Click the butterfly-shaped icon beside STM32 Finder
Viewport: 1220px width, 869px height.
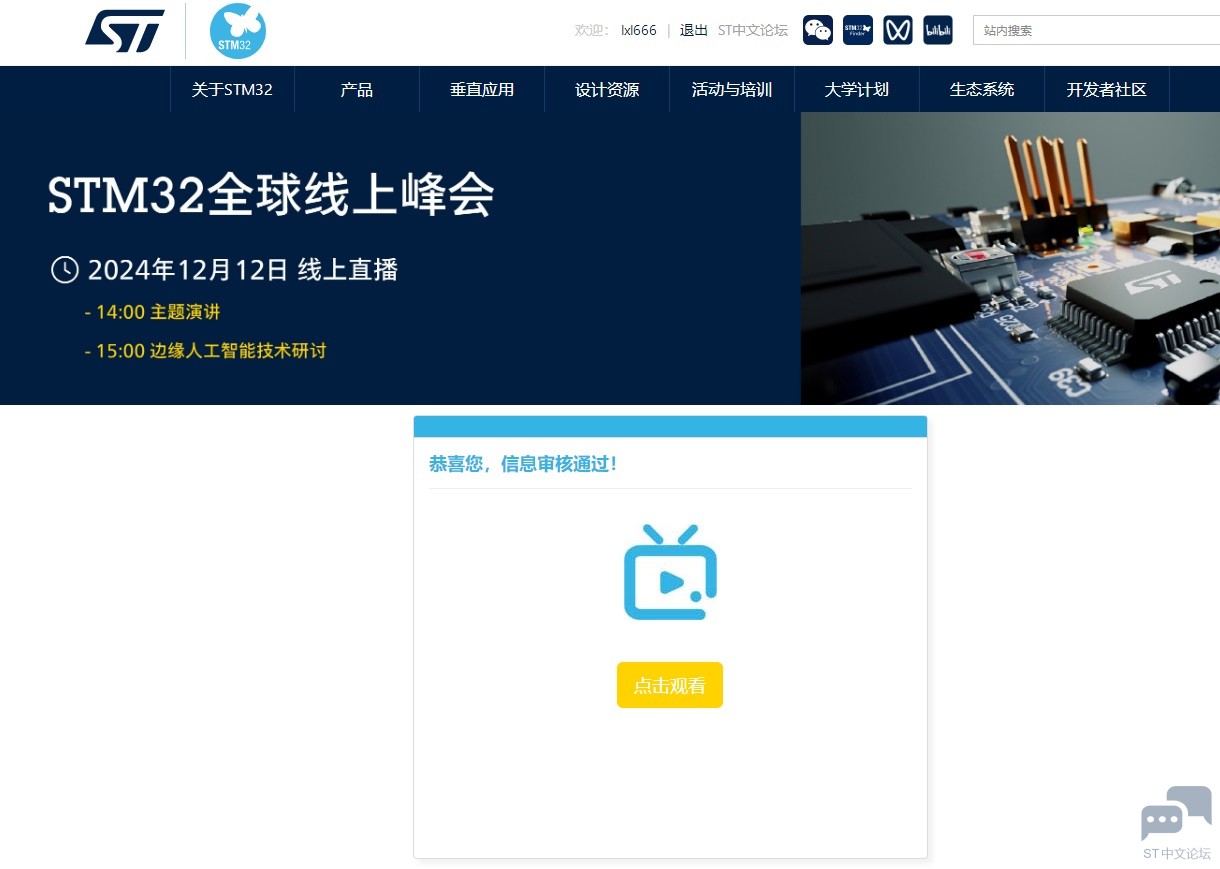click(898, 30)
